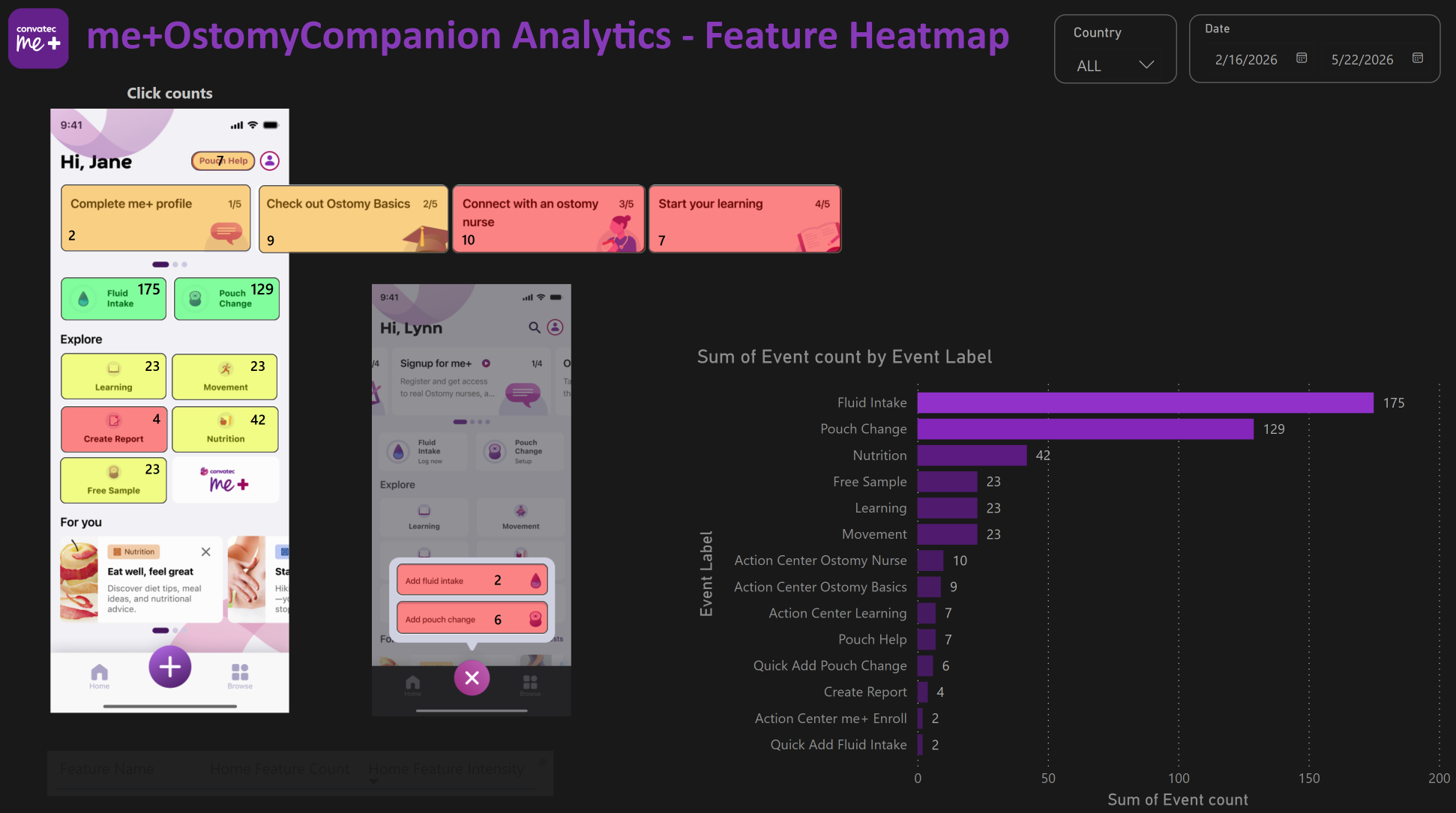This screenshot has height=813, width=1456.
Task: Click the Quick Add Fluid Intake axis label
Action: coord(838,745)
